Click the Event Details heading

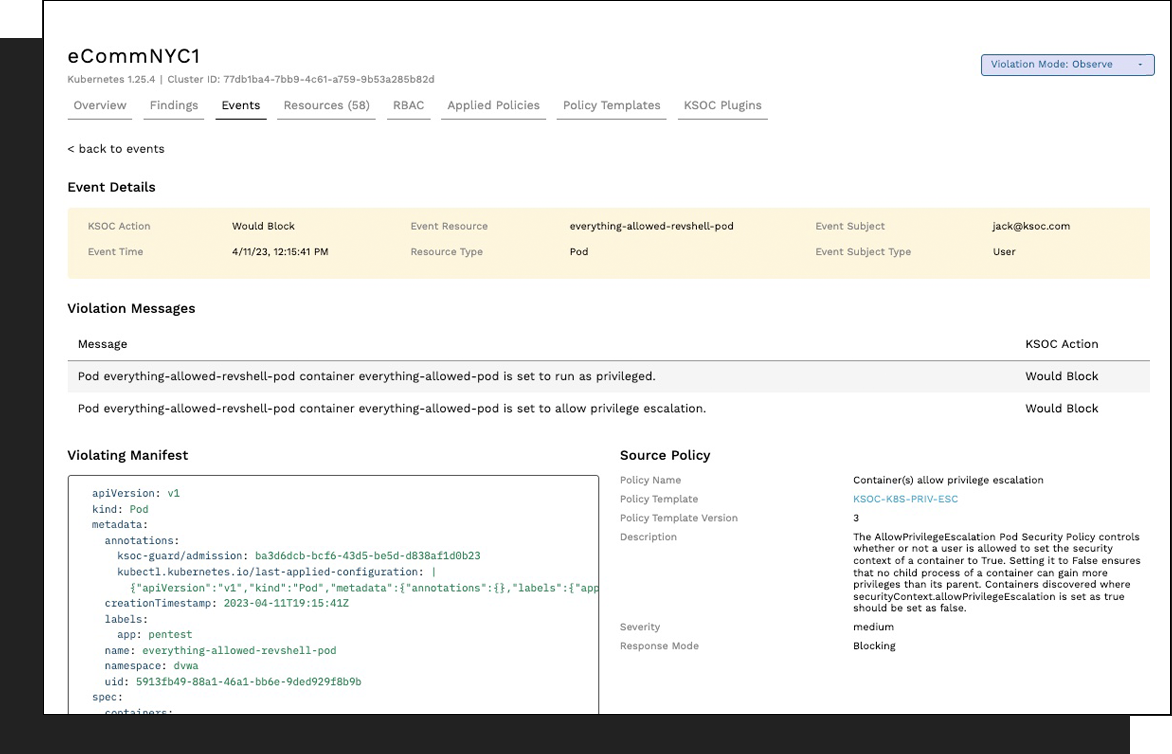point(111,188)
